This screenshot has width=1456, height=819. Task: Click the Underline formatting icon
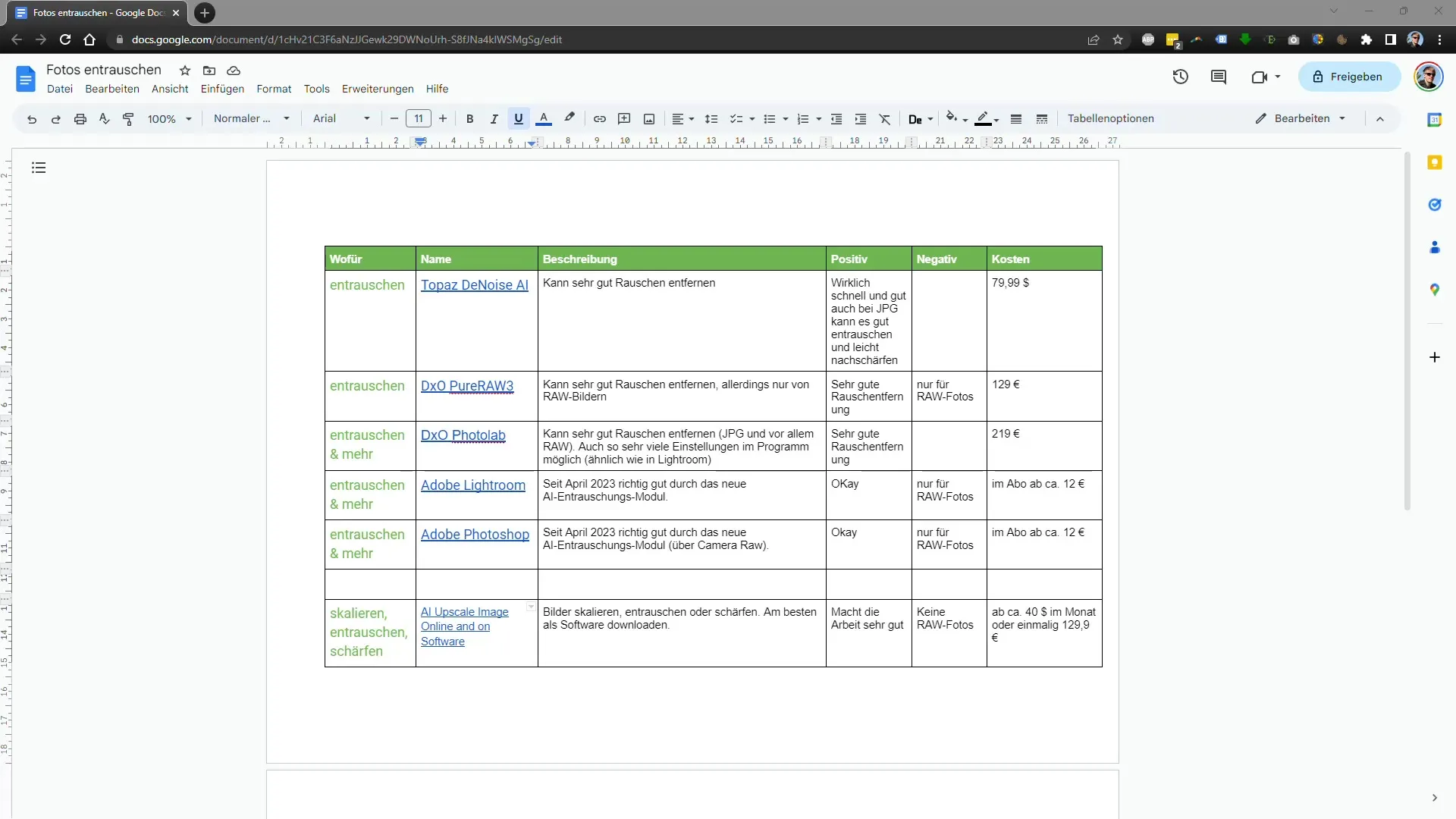coord(518,118)
